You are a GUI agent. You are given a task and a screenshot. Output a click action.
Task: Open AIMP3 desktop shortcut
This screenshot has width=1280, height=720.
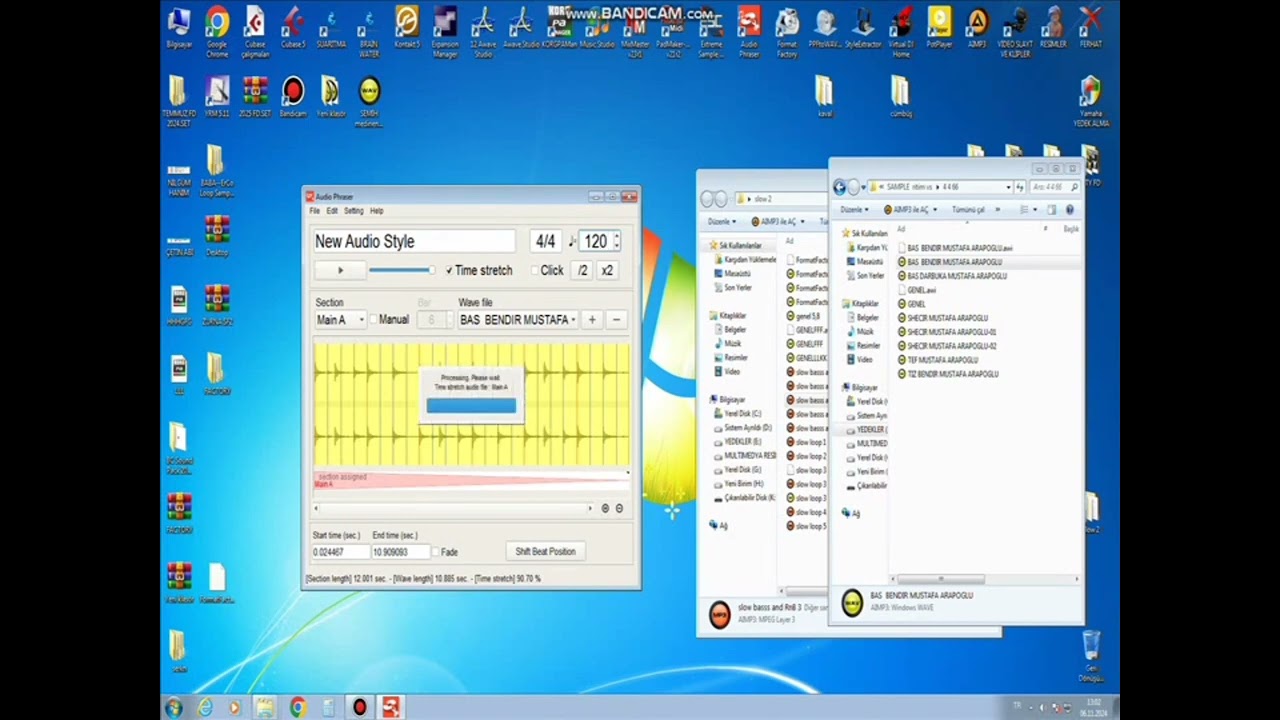coord(977,28)
